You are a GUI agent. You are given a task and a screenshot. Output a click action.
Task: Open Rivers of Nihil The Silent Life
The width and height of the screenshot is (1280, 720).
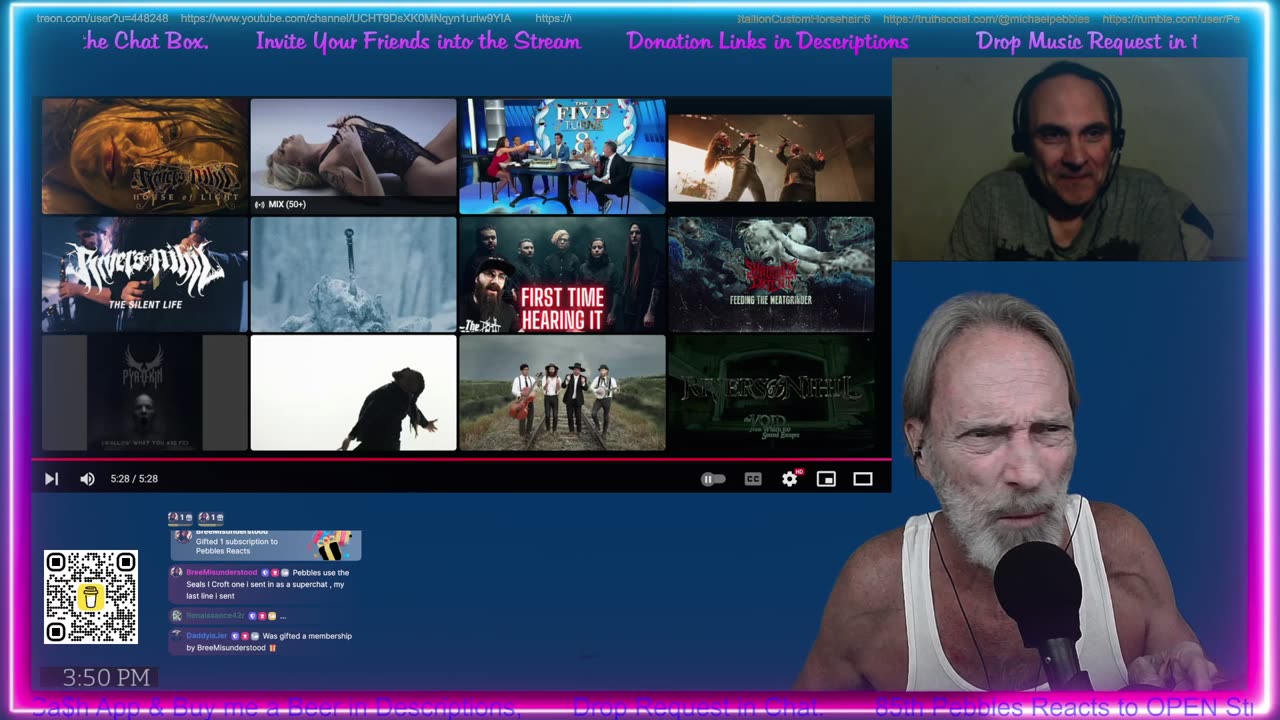click(x=144, y=274)
